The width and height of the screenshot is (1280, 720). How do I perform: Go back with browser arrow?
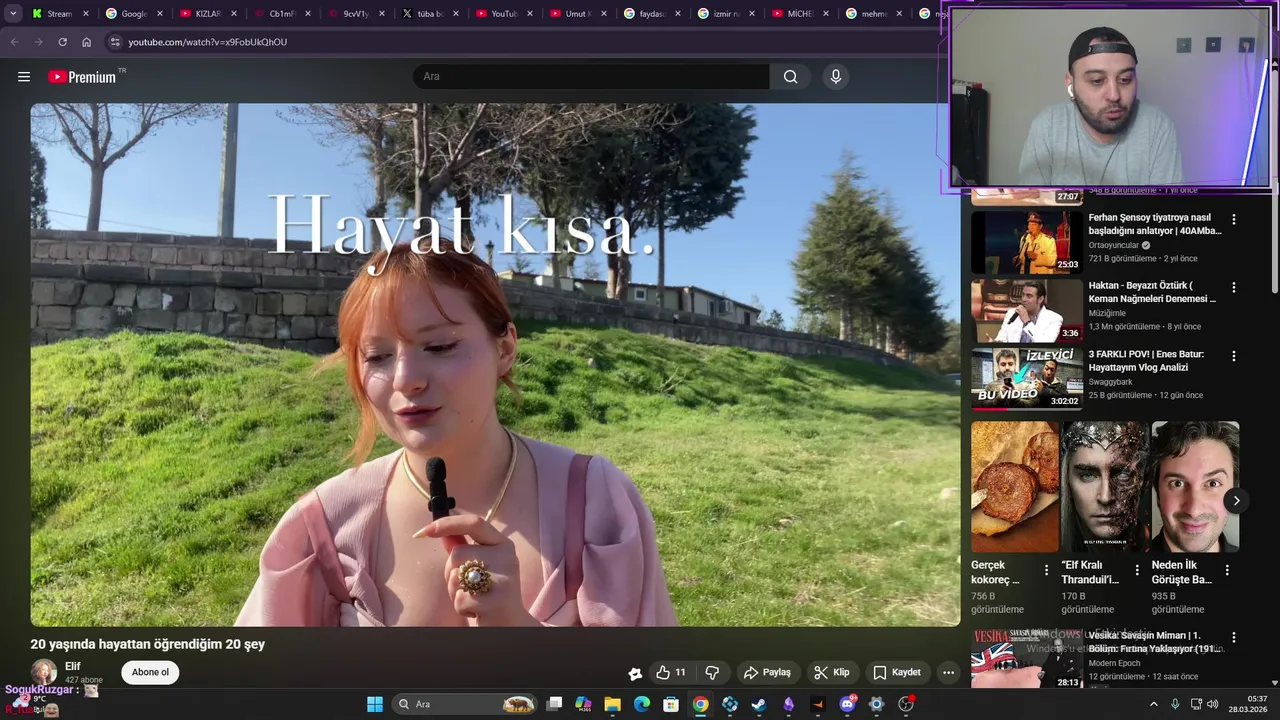point(14,42)
